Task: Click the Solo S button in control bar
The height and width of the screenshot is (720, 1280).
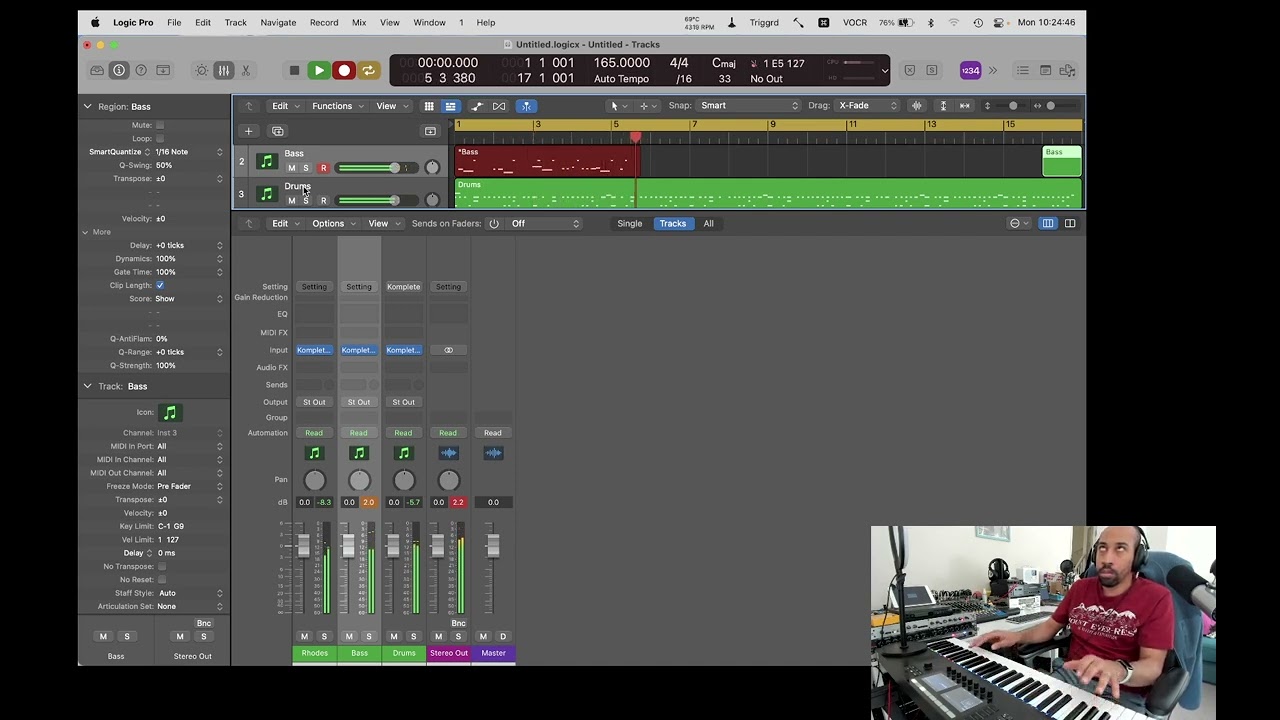Action: 932,70
